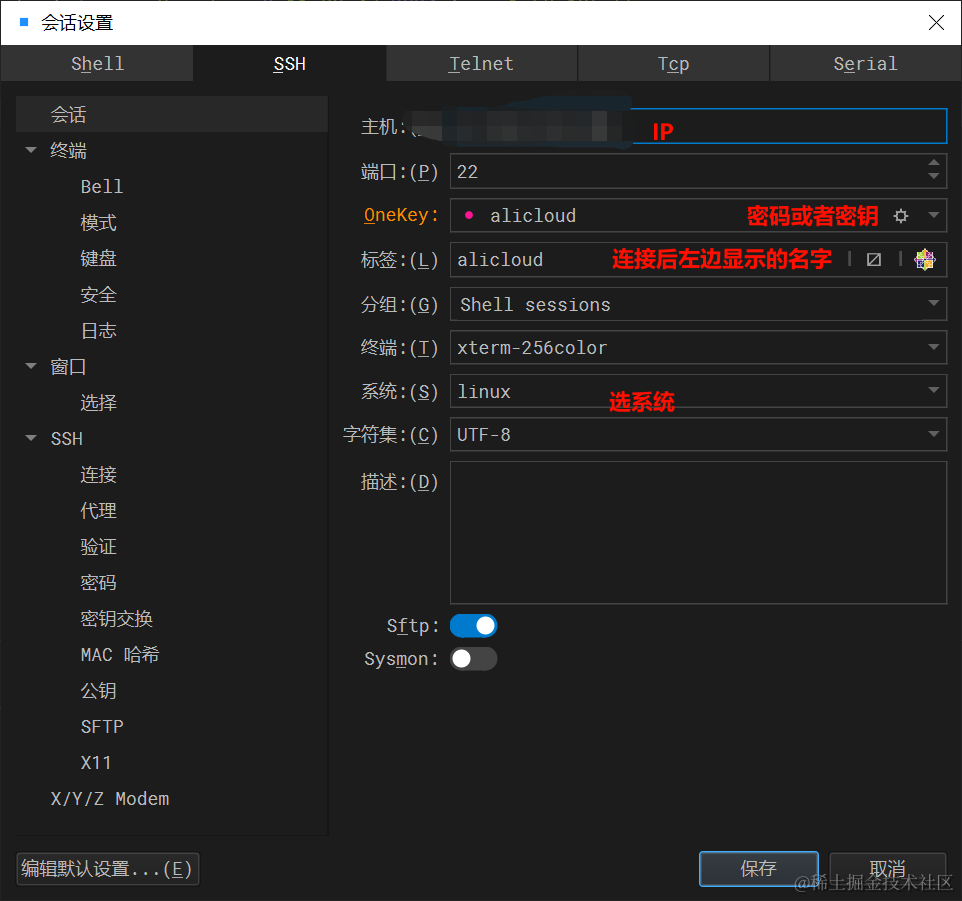The image size is (962, 901).
Task: Open the 系统 linux dropdown
Action: pos(933,391)
